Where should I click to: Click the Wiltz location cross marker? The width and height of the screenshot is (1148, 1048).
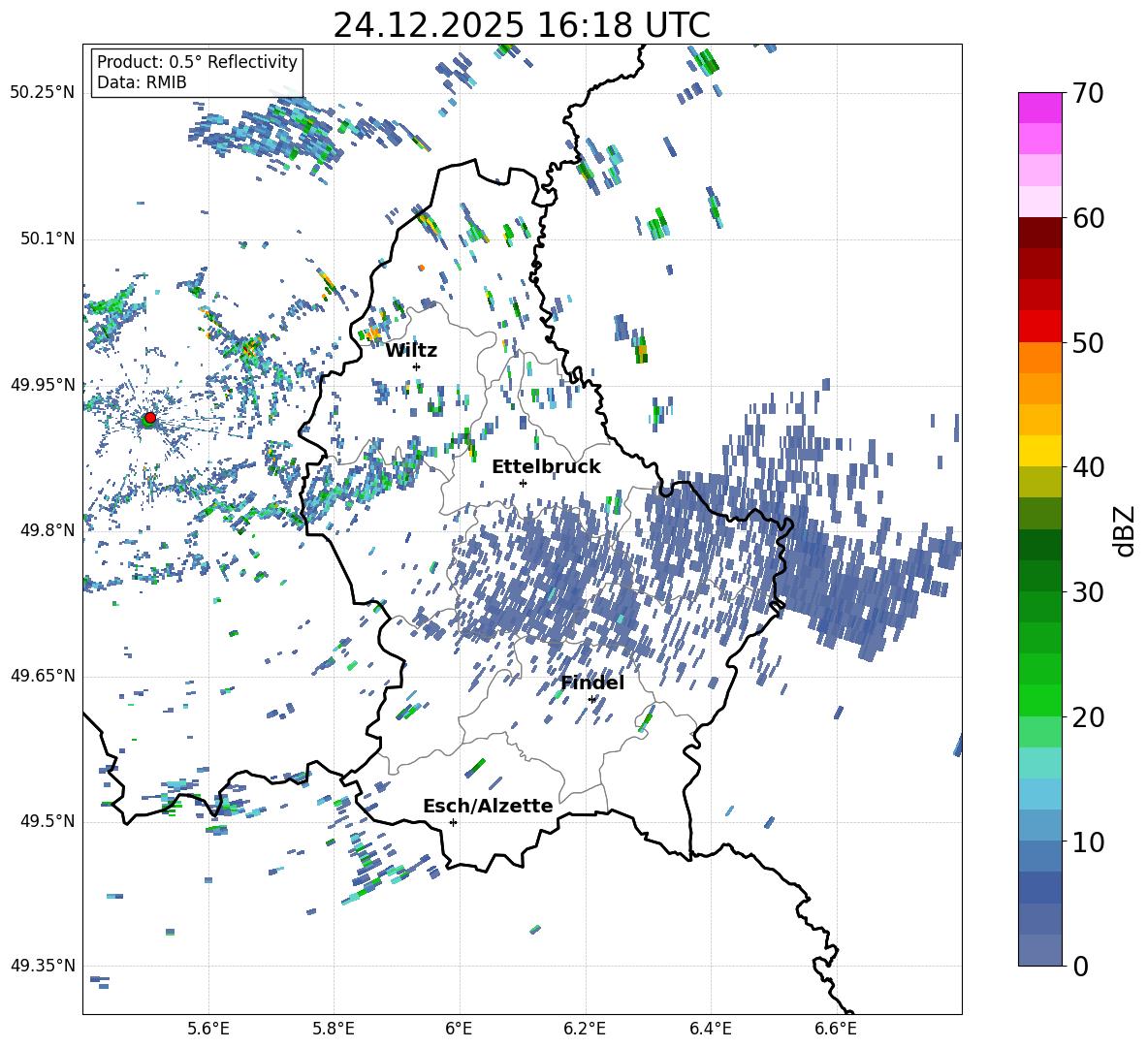click(417, 366)
